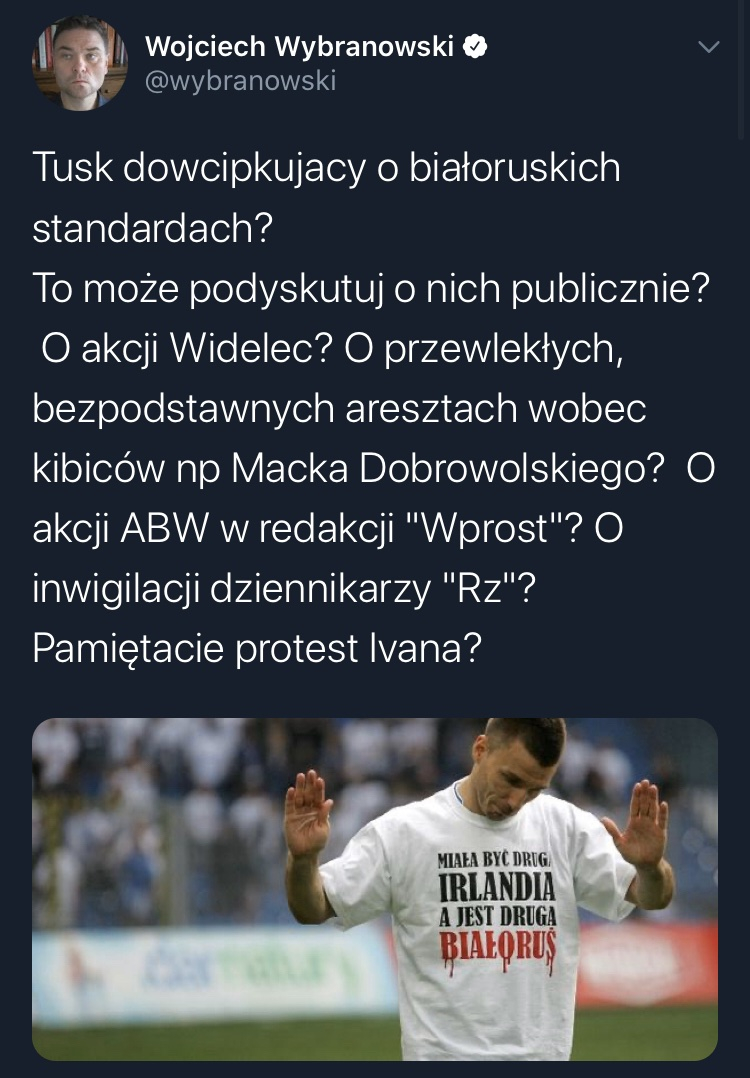This screenshot has height=1078, width=750.
Task: Open the Wojciech Wybranowski display name
Action: 299,47
